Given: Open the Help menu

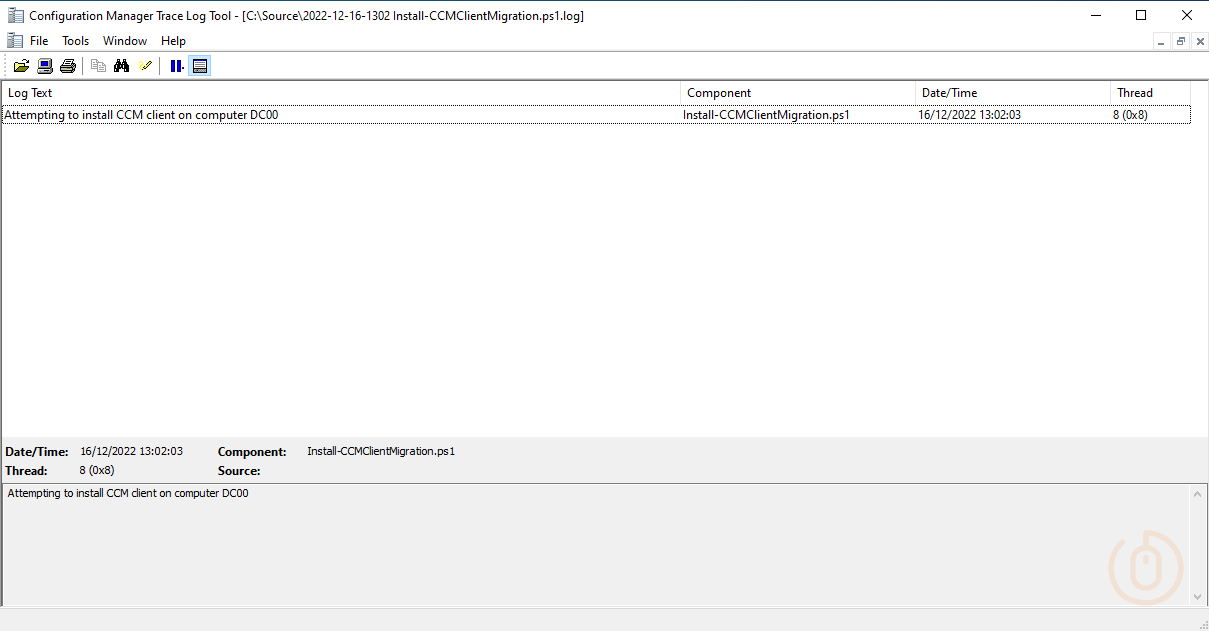Looking at the screenshot, I should click(174, 41).
